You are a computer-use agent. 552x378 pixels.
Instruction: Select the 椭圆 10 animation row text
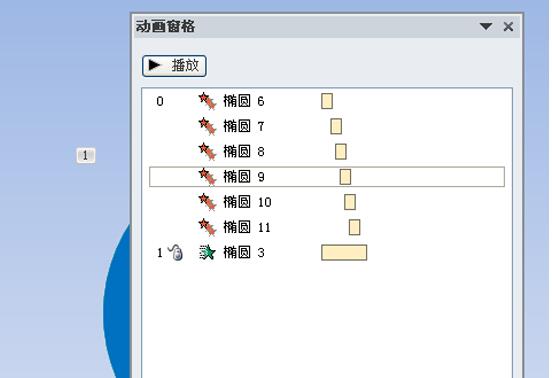tap(247, 202)
